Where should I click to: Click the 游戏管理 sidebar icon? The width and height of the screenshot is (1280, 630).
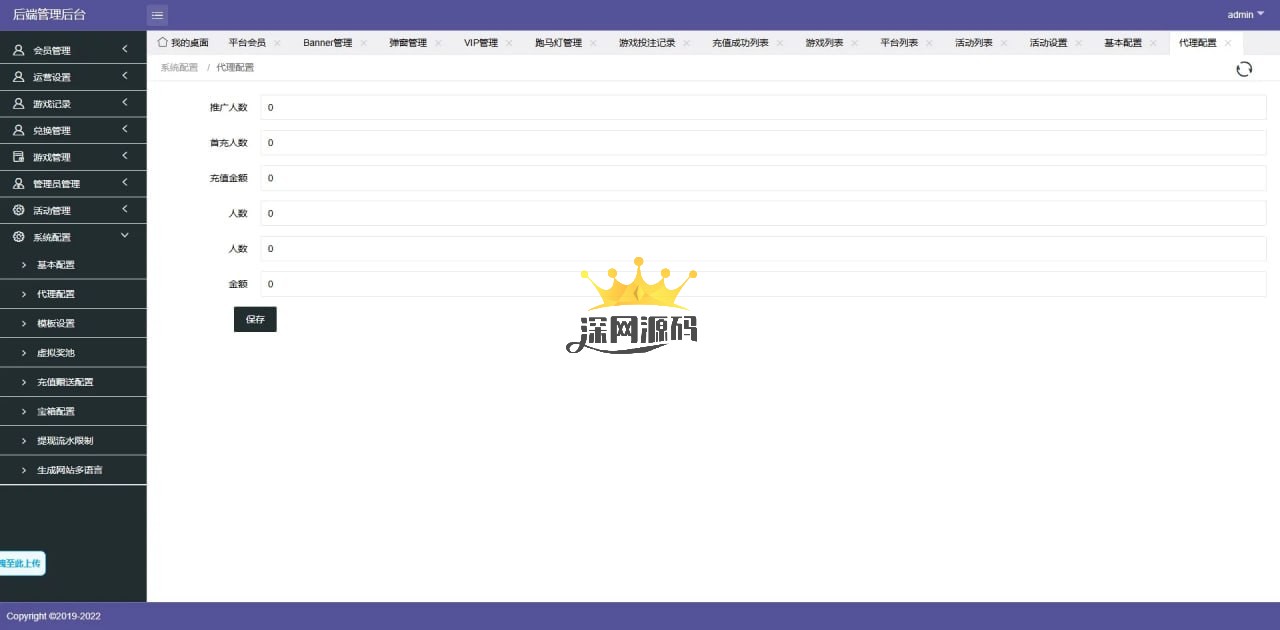pos(18,157)
